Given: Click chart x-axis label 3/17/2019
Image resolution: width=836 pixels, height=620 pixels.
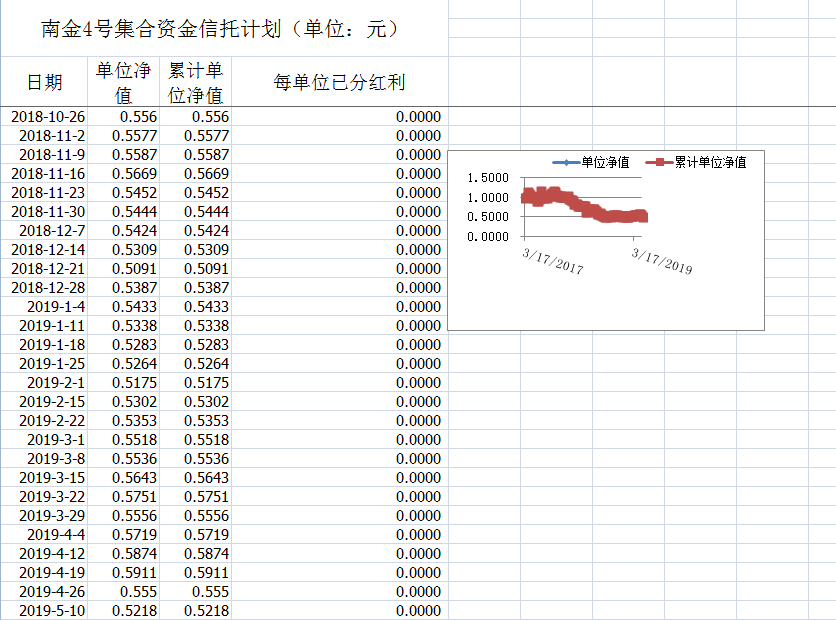Looking at the screenshot, I should click(x=662, y=261).
